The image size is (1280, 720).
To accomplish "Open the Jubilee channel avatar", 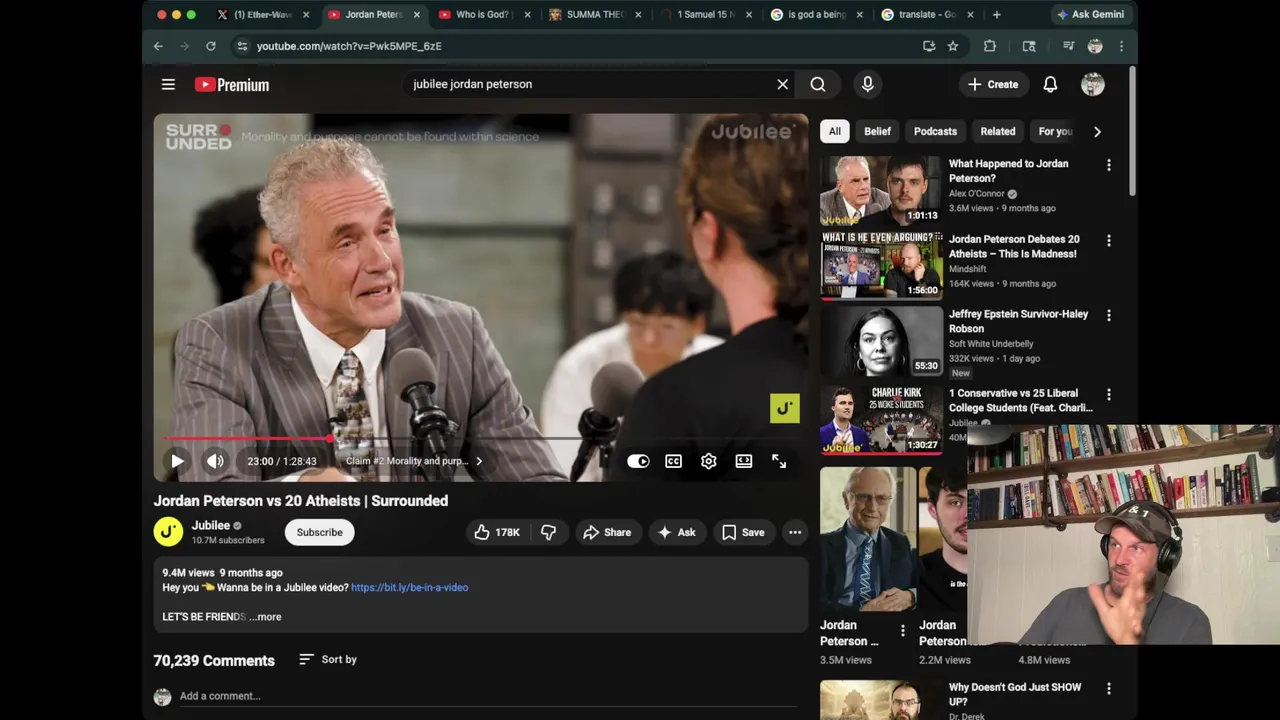I will pyautogui.click(x=168, y=532).
